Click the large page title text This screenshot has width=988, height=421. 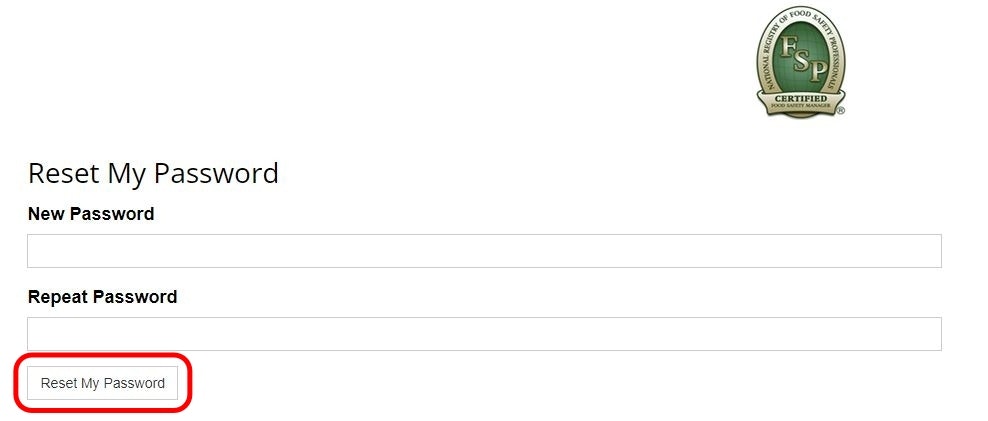pos(153,173)
